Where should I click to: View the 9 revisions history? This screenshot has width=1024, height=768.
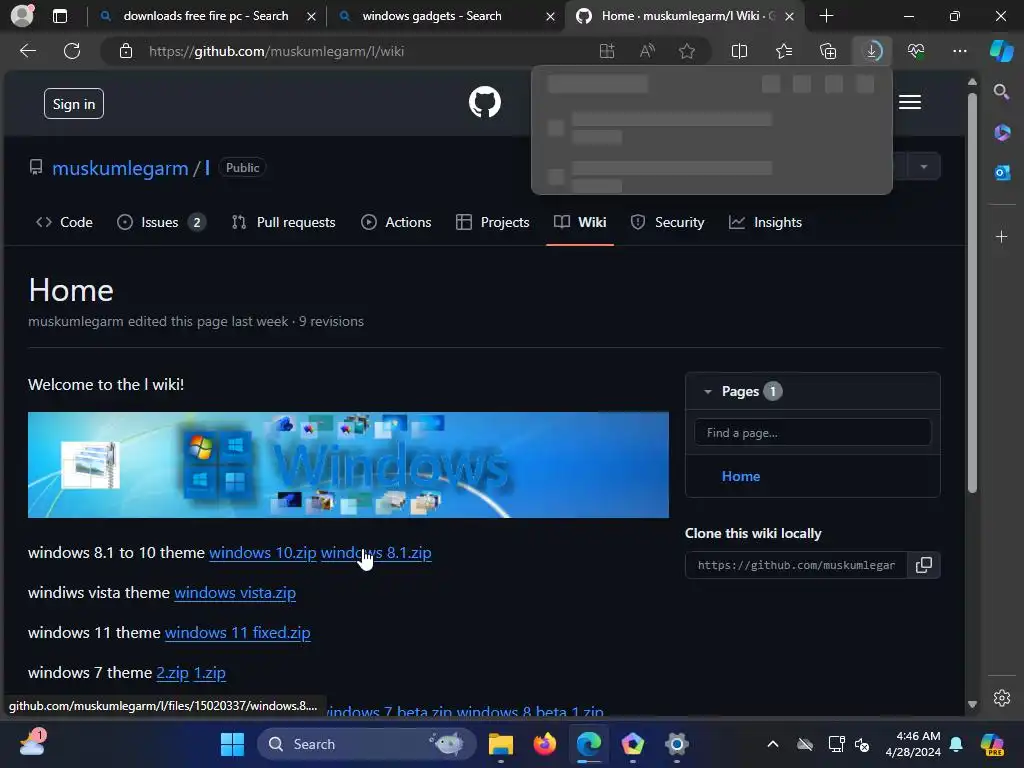(331, 321)
